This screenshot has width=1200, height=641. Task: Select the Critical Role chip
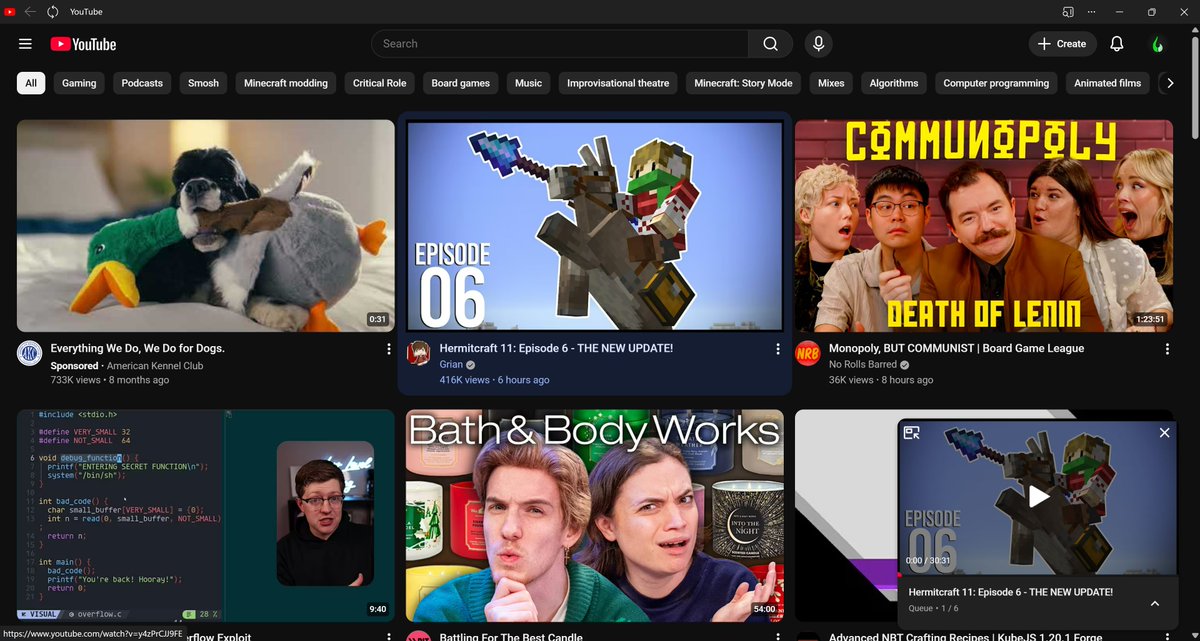tap(380, 83)
